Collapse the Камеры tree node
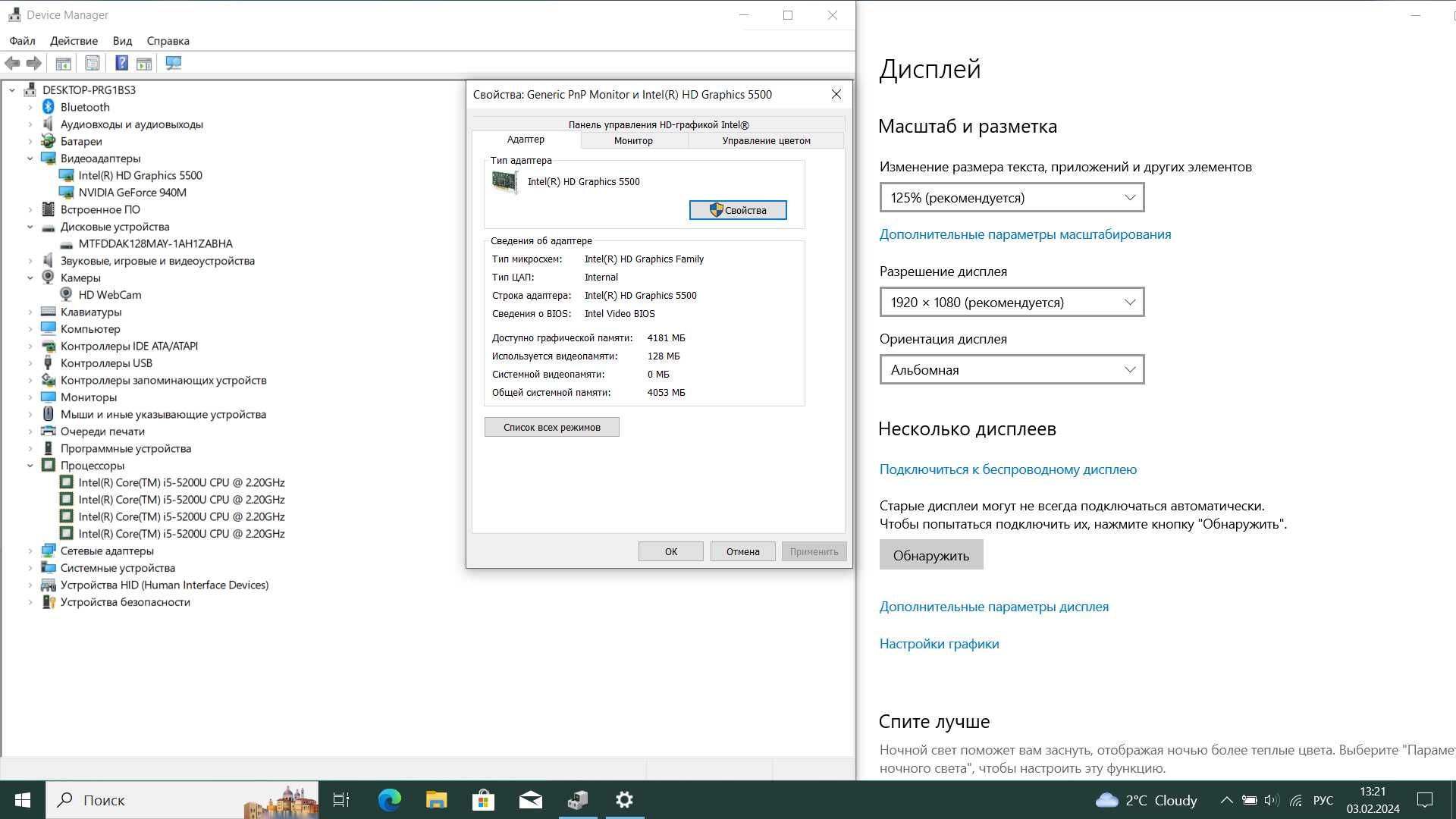This screenshot has width=1456, height=819. (x=30, y=278)
